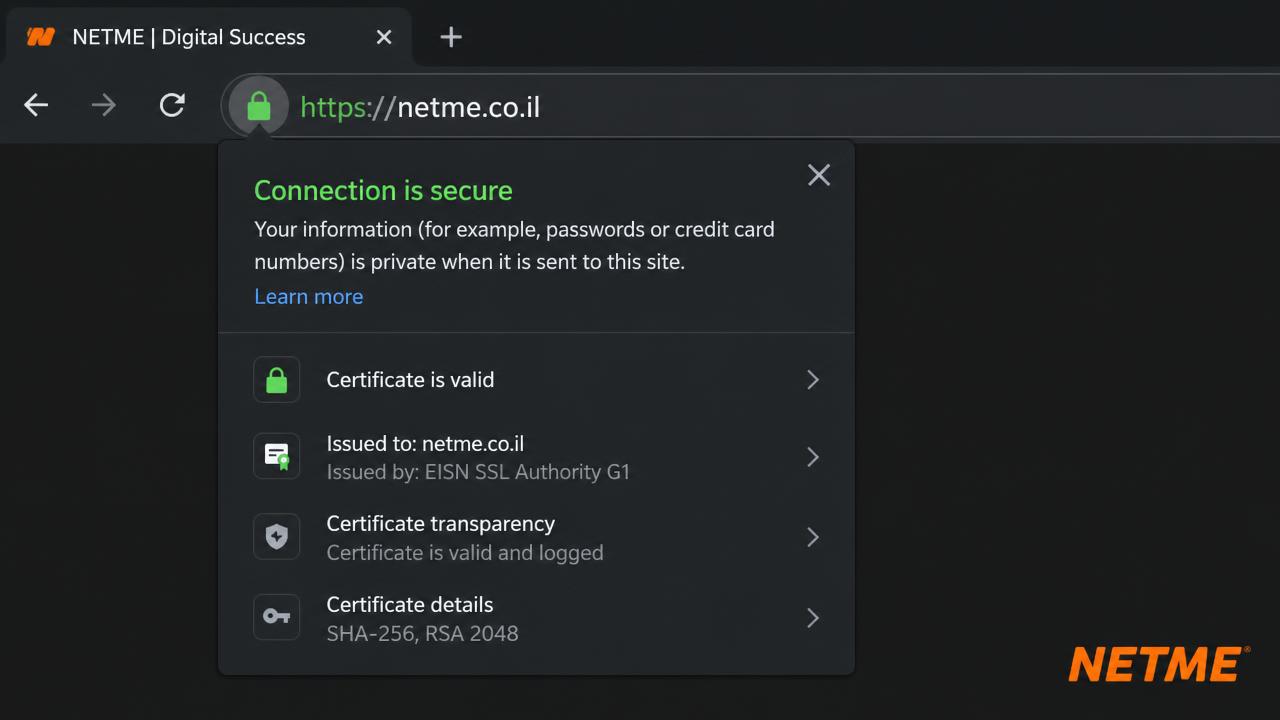Click the green padlock in address bar
This screenshot has height=720, width=1280.
click(259, 105)
